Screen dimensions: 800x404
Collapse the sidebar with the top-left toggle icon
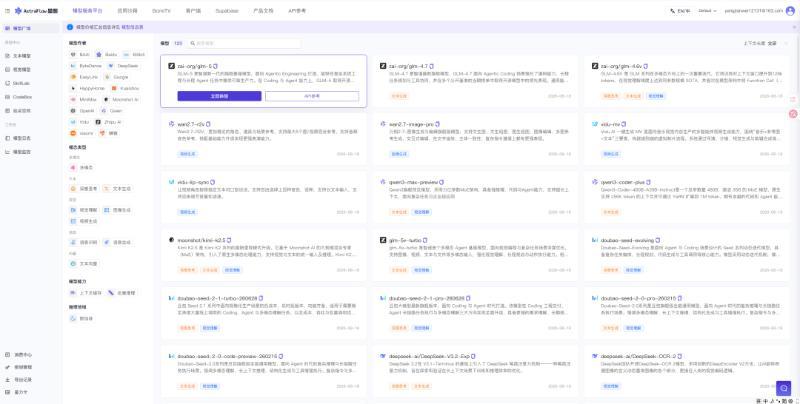click(x=7, y=11)
